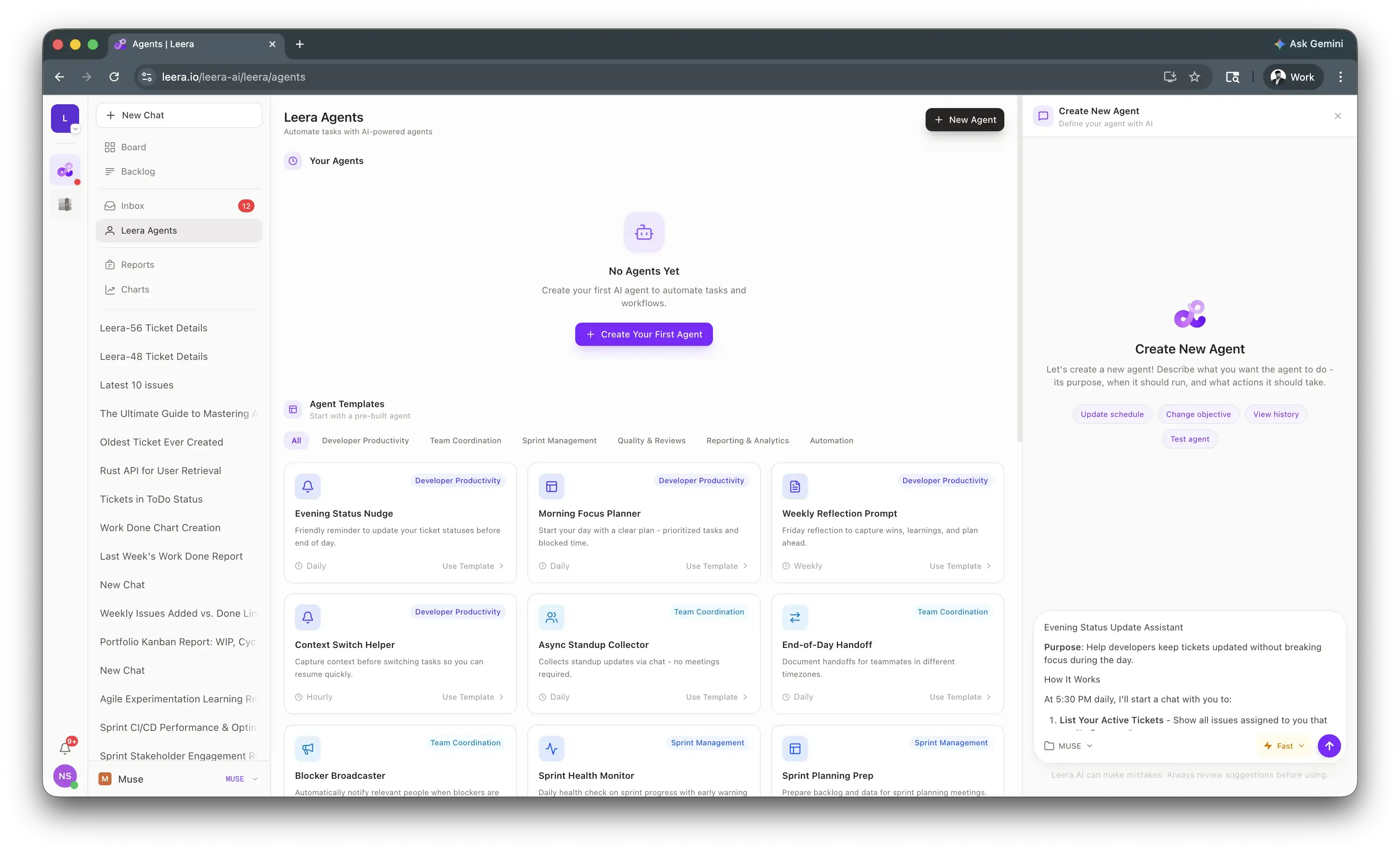Open Backlog in the sidebar

(x=179, y=172)
